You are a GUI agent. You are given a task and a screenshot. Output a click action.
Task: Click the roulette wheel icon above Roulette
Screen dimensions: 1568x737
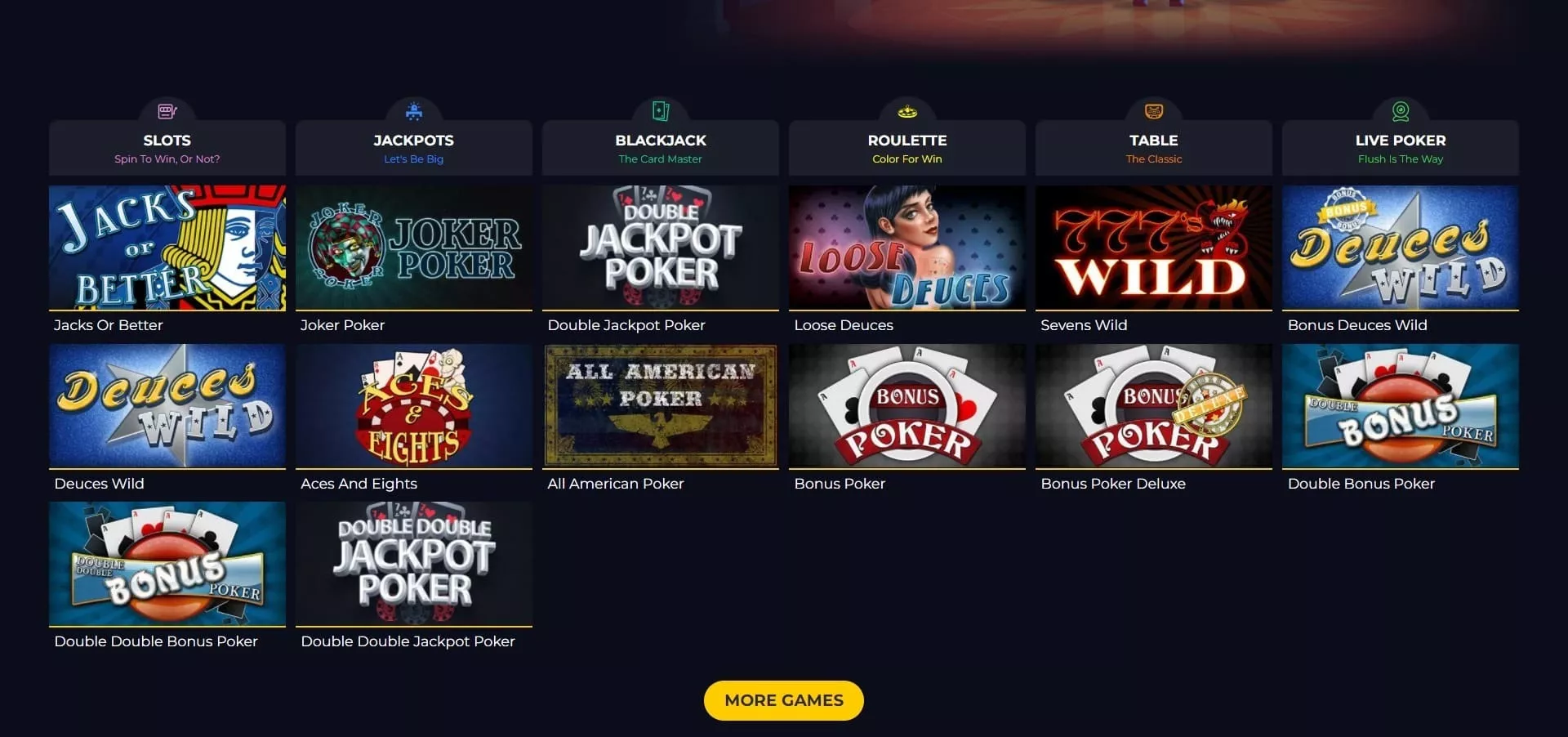pos(907,111)
